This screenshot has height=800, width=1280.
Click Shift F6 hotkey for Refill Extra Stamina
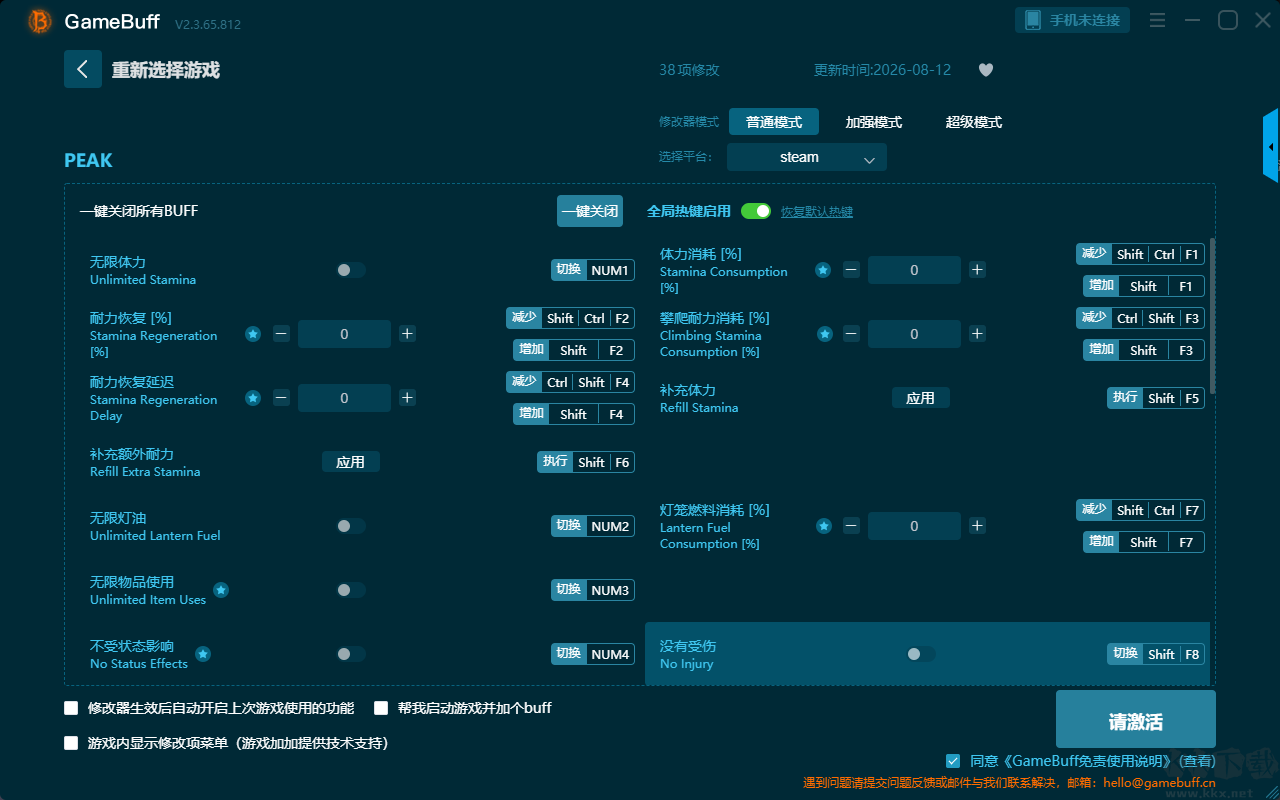(x=586, y=462)
